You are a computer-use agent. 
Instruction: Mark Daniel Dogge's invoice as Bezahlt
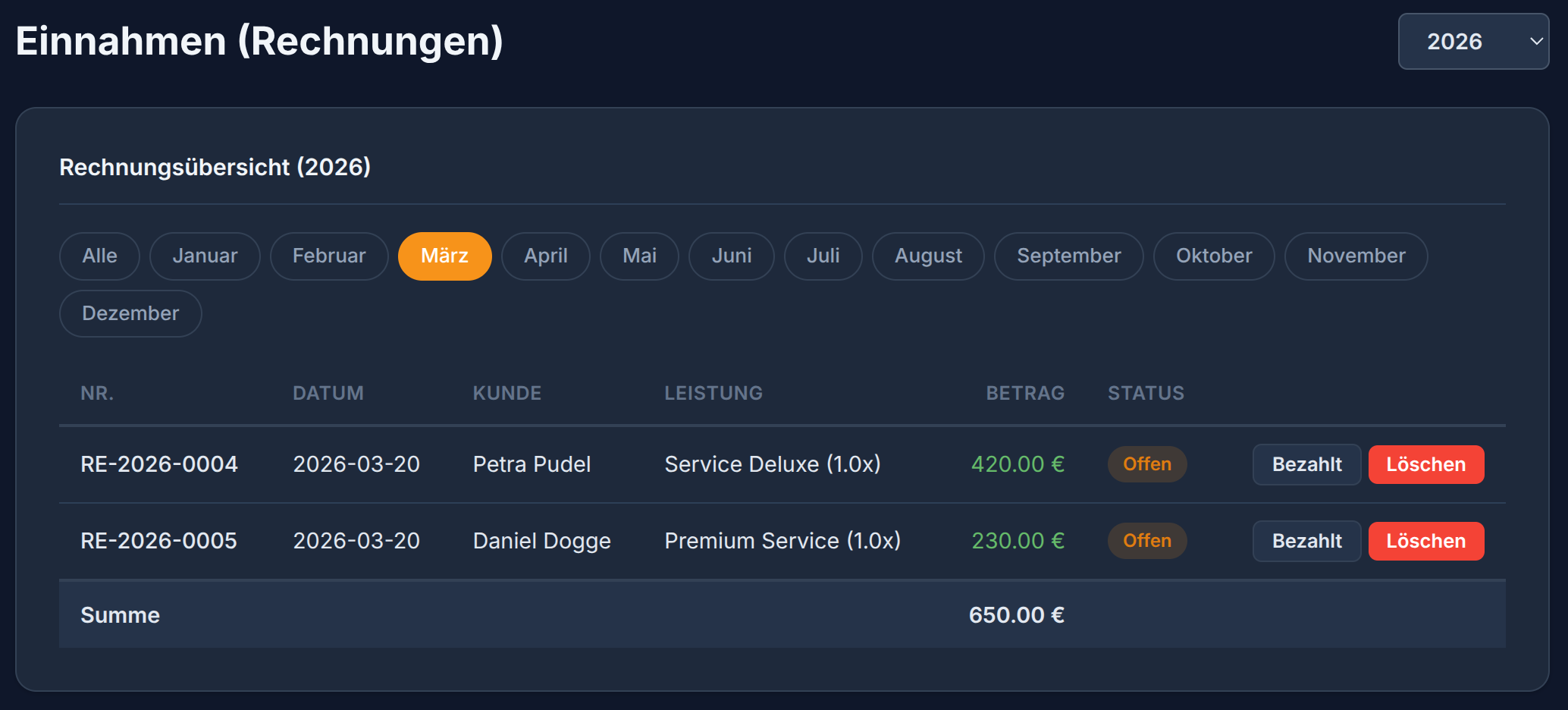pos(1306,542)
